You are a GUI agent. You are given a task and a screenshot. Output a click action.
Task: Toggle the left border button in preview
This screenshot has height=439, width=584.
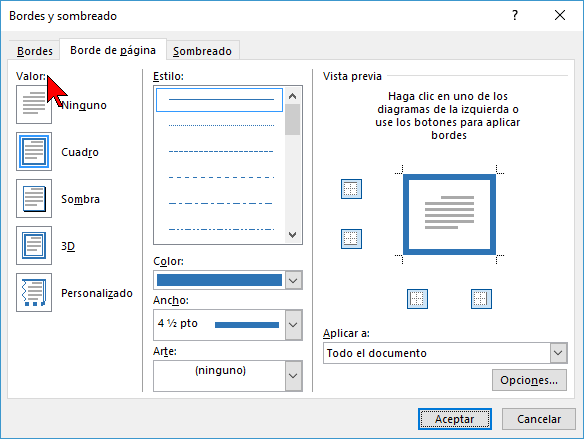(417, 299)
